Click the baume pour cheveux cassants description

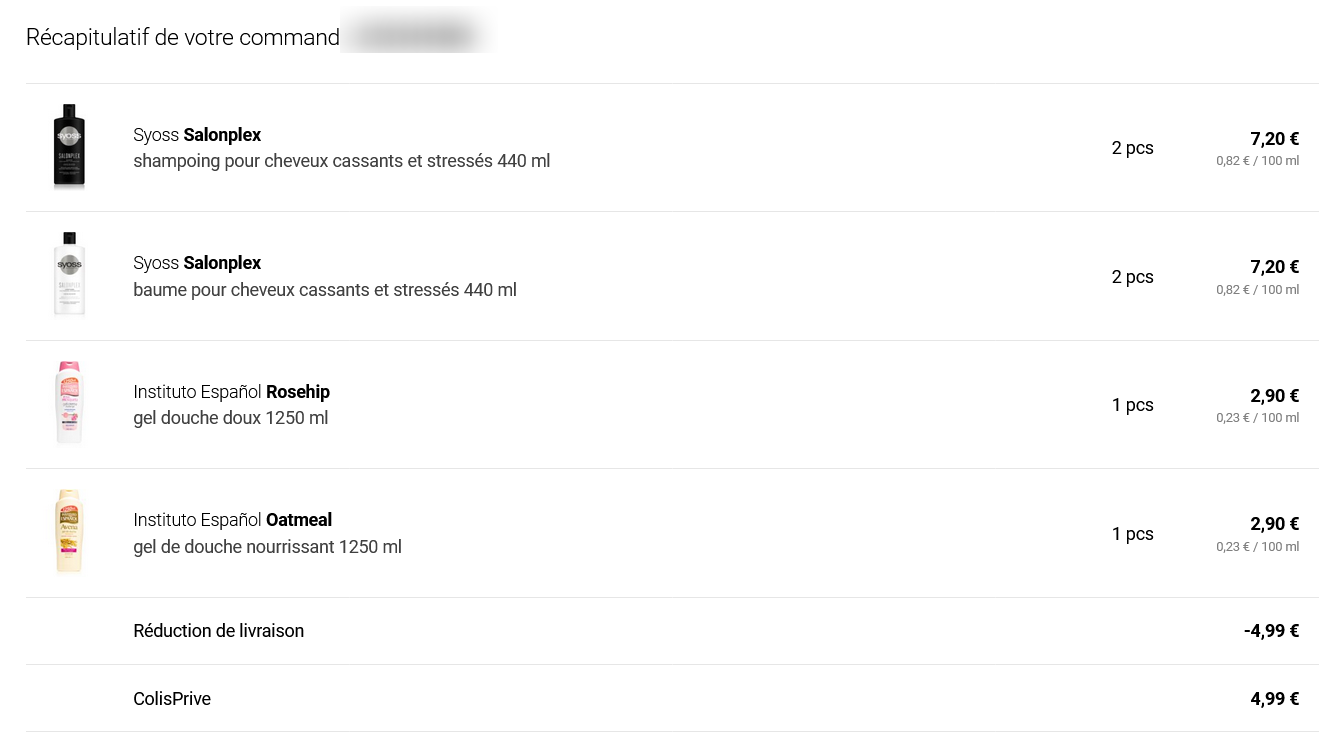(x=325, y=290)
